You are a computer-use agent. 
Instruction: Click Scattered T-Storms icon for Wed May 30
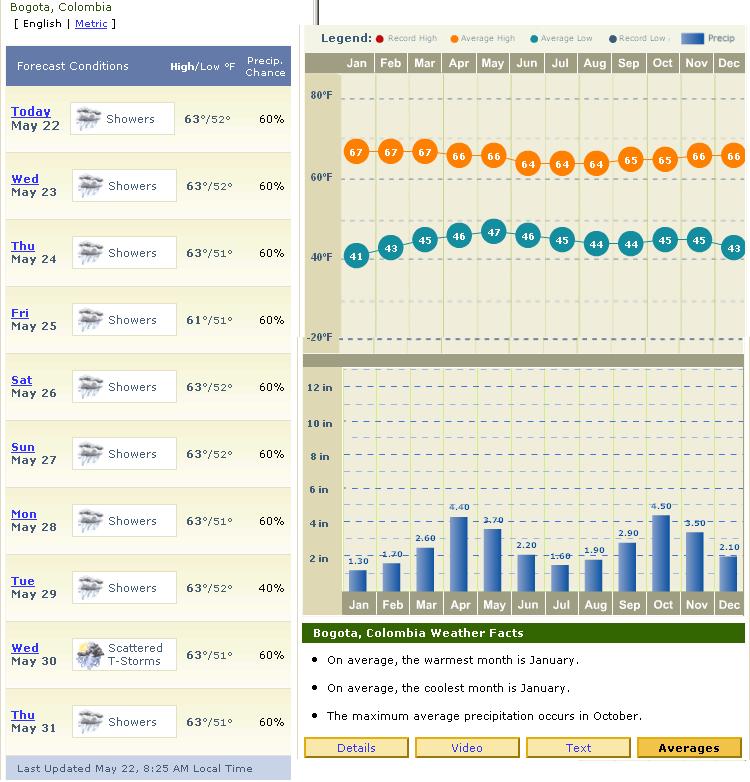click(x=90, y=655)
